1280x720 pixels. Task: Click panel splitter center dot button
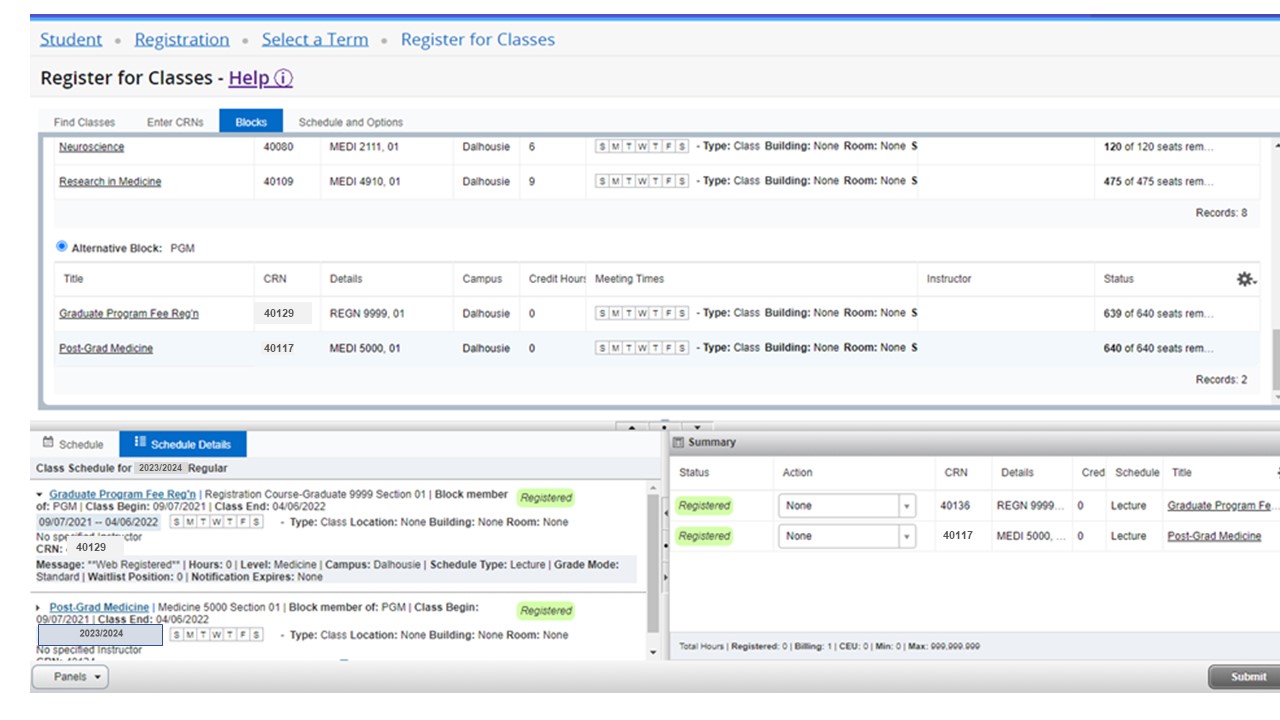[x=664, y=426]
